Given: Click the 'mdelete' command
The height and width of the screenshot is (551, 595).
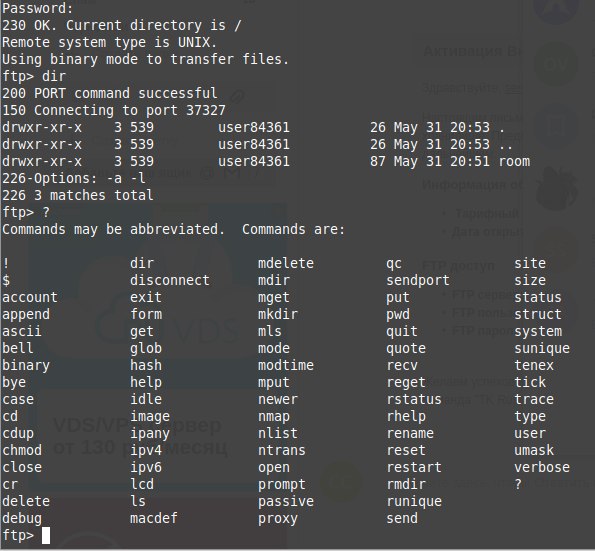Looking at the screenshot, I should 286,263.
